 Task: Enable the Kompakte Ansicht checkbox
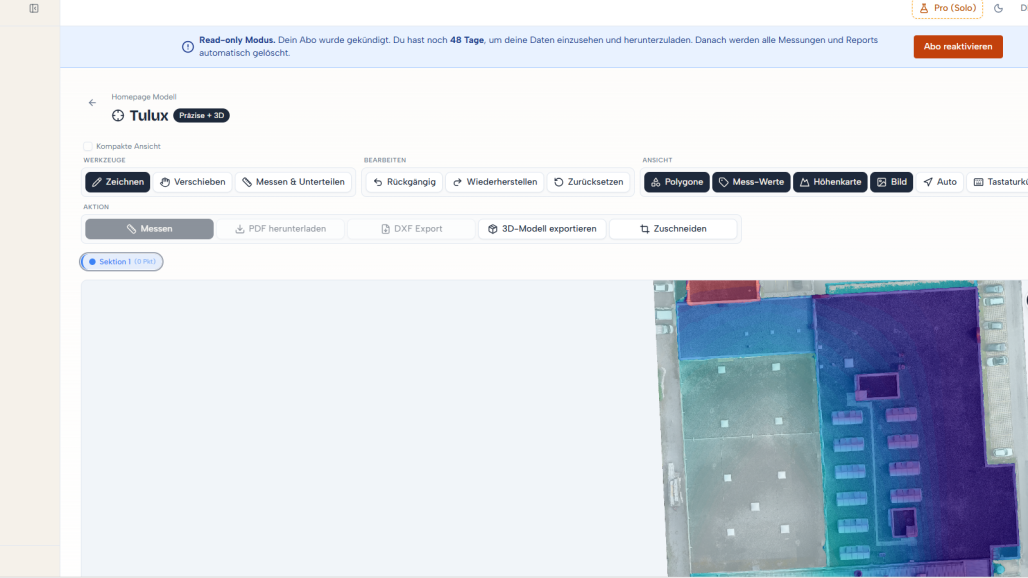(x=88, y=146)
